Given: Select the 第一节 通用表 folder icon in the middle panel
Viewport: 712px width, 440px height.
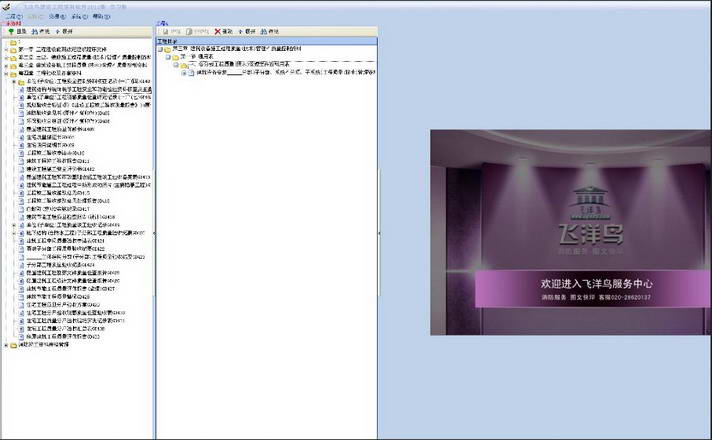Looking at the screenshot, I should (176, 57).
